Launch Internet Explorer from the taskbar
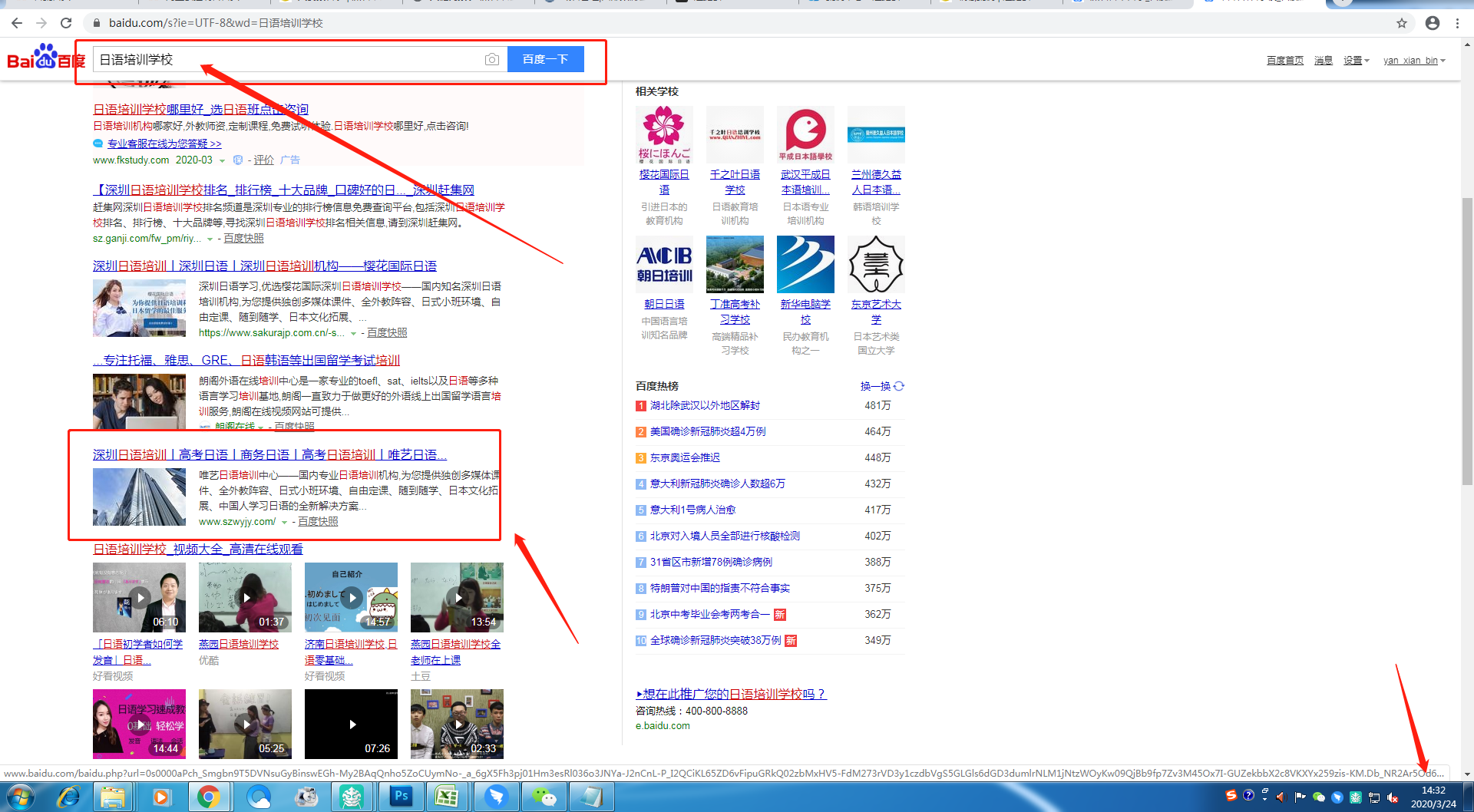 click(69, 797)
